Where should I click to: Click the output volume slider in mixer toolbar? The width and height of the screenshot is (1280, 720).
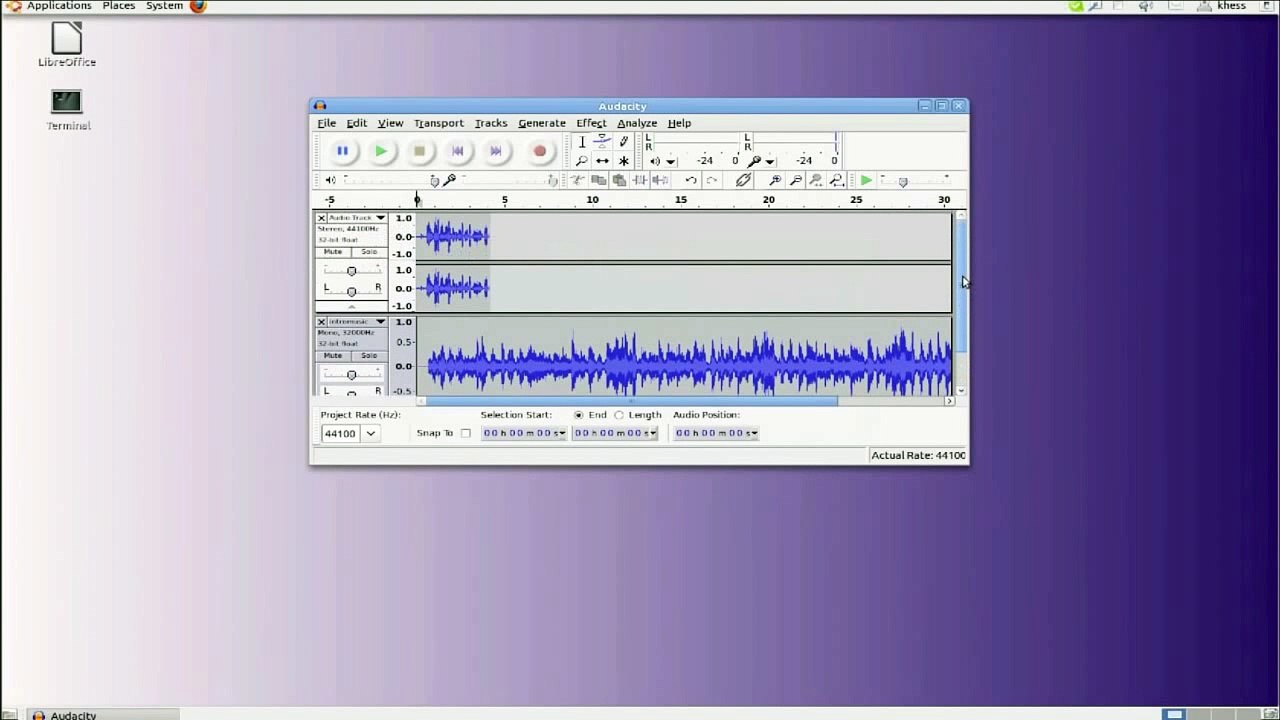click(390, 180)
